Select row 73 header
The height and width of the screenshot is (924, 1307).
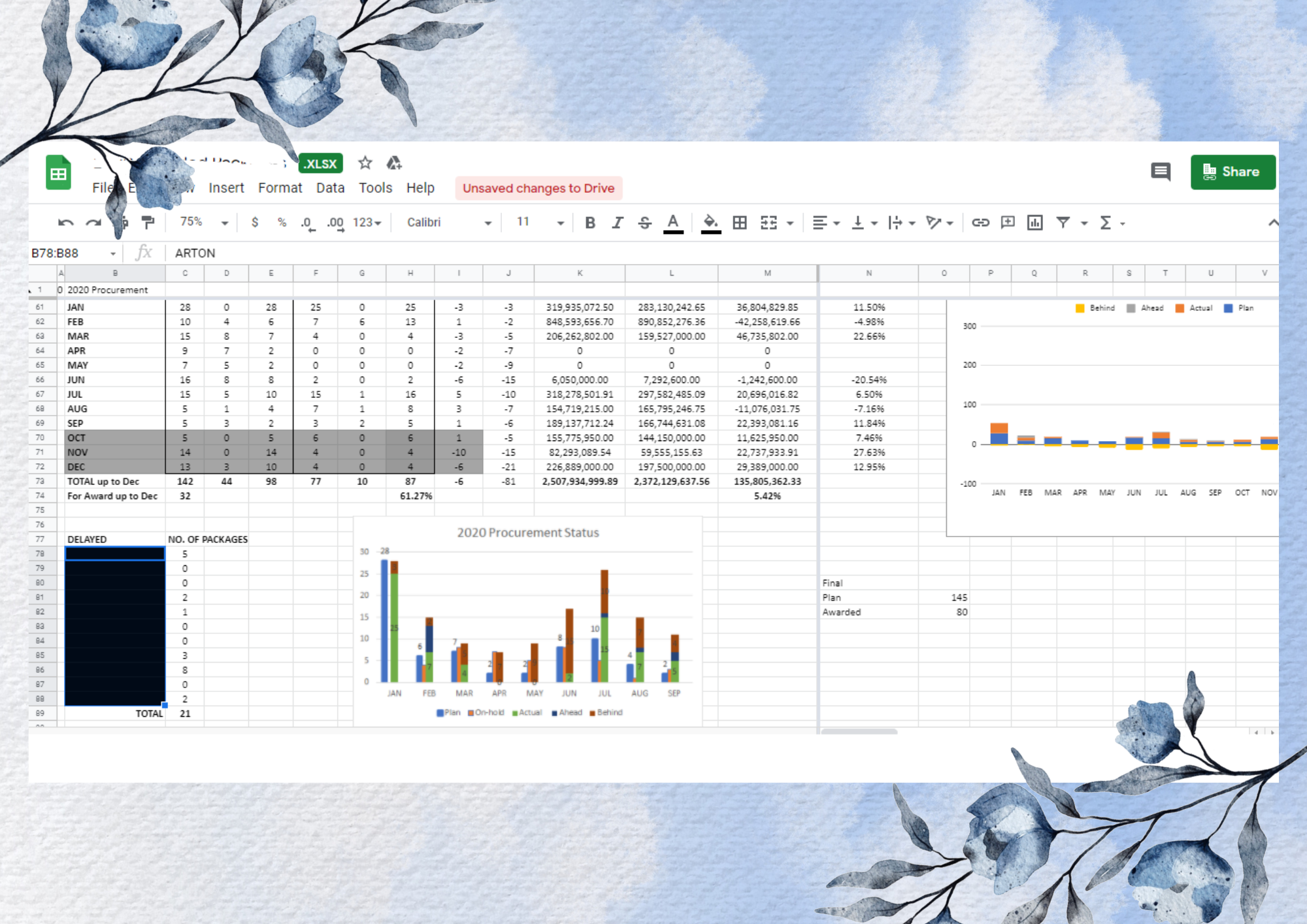coord(41,481)
